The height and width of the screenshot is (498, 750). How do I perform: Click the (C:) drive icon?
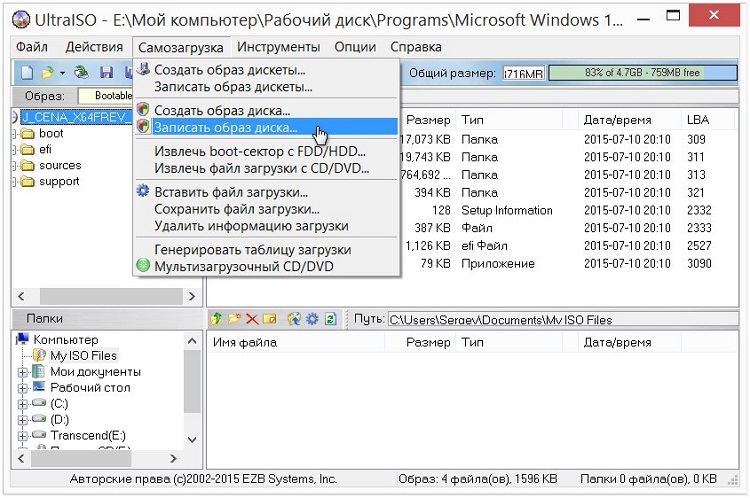click(x=39, y=403)
